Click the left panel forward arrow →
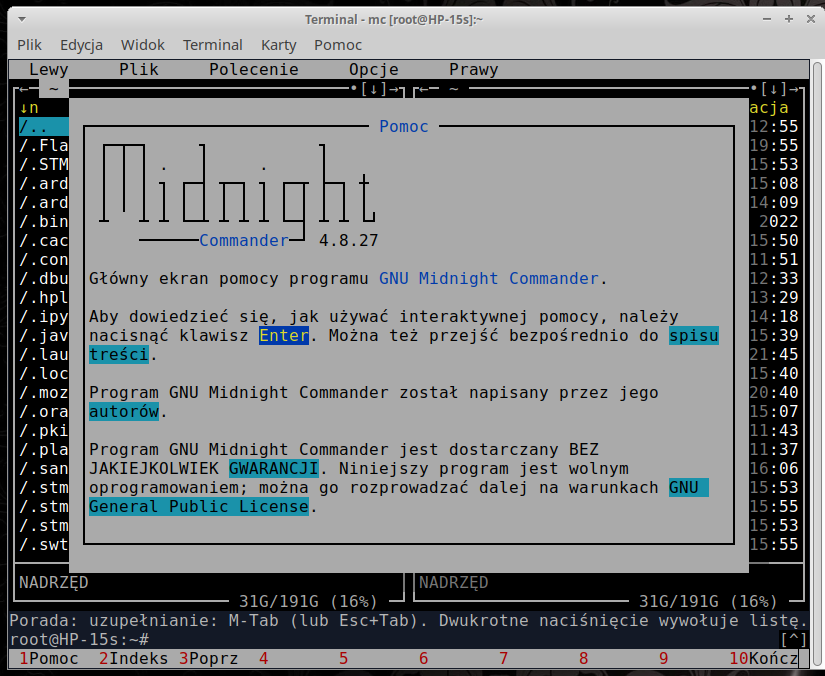This screenshot has height=676, width=825. pyautogui.click(x=394, y=89)
